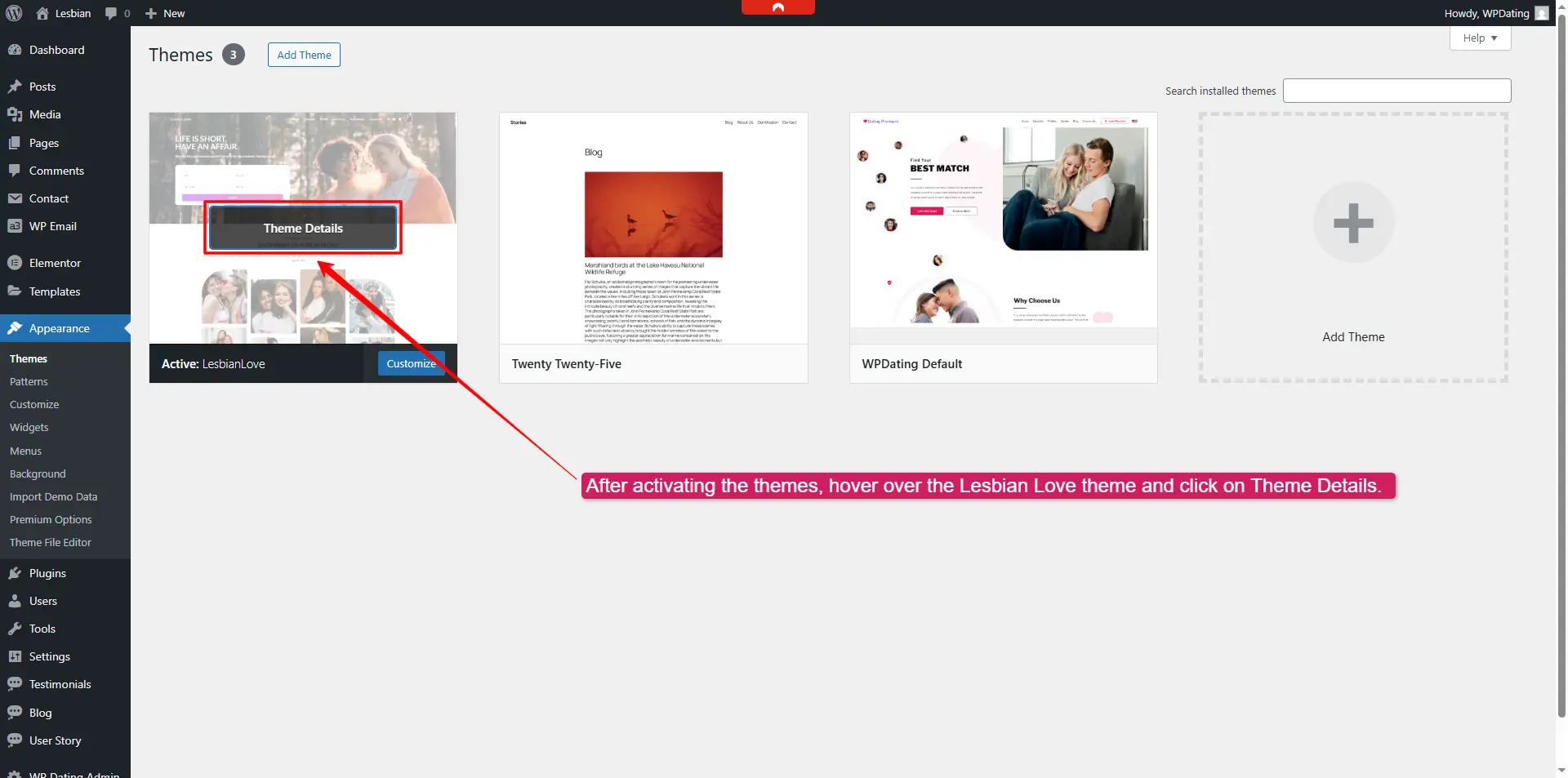Open the New content dropdown in admin bar
Image resolution: width=1568 pixels, height=778 pixels.
165,13
